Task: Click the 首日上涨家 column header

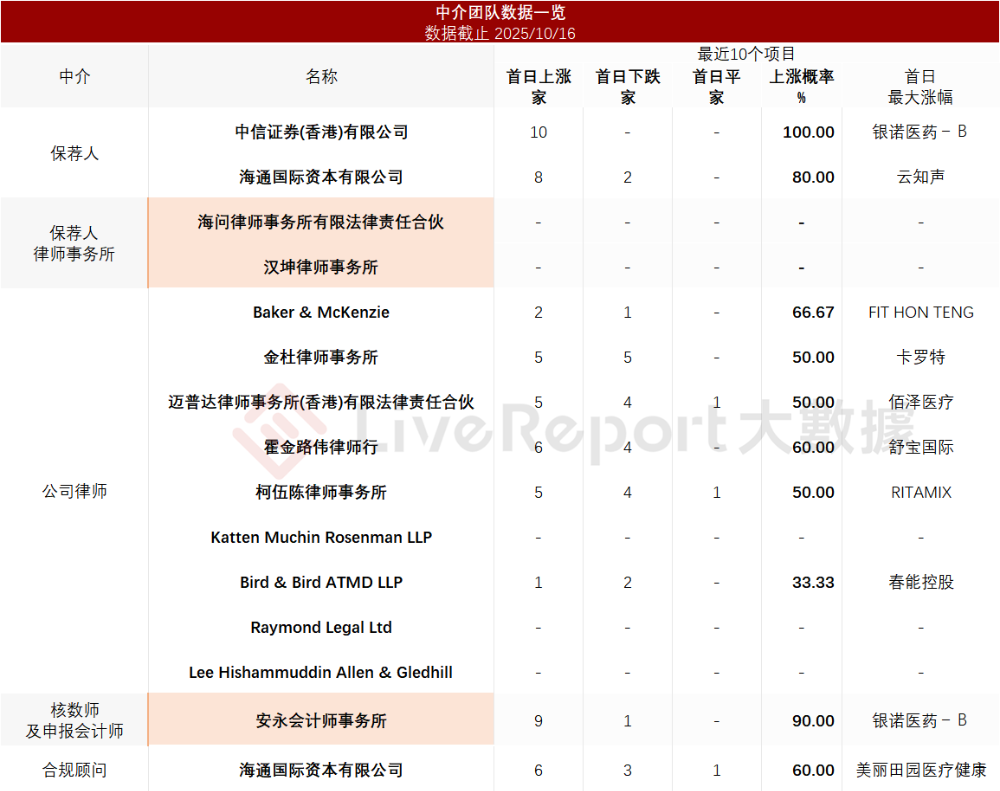Action: tap(538, 87)
